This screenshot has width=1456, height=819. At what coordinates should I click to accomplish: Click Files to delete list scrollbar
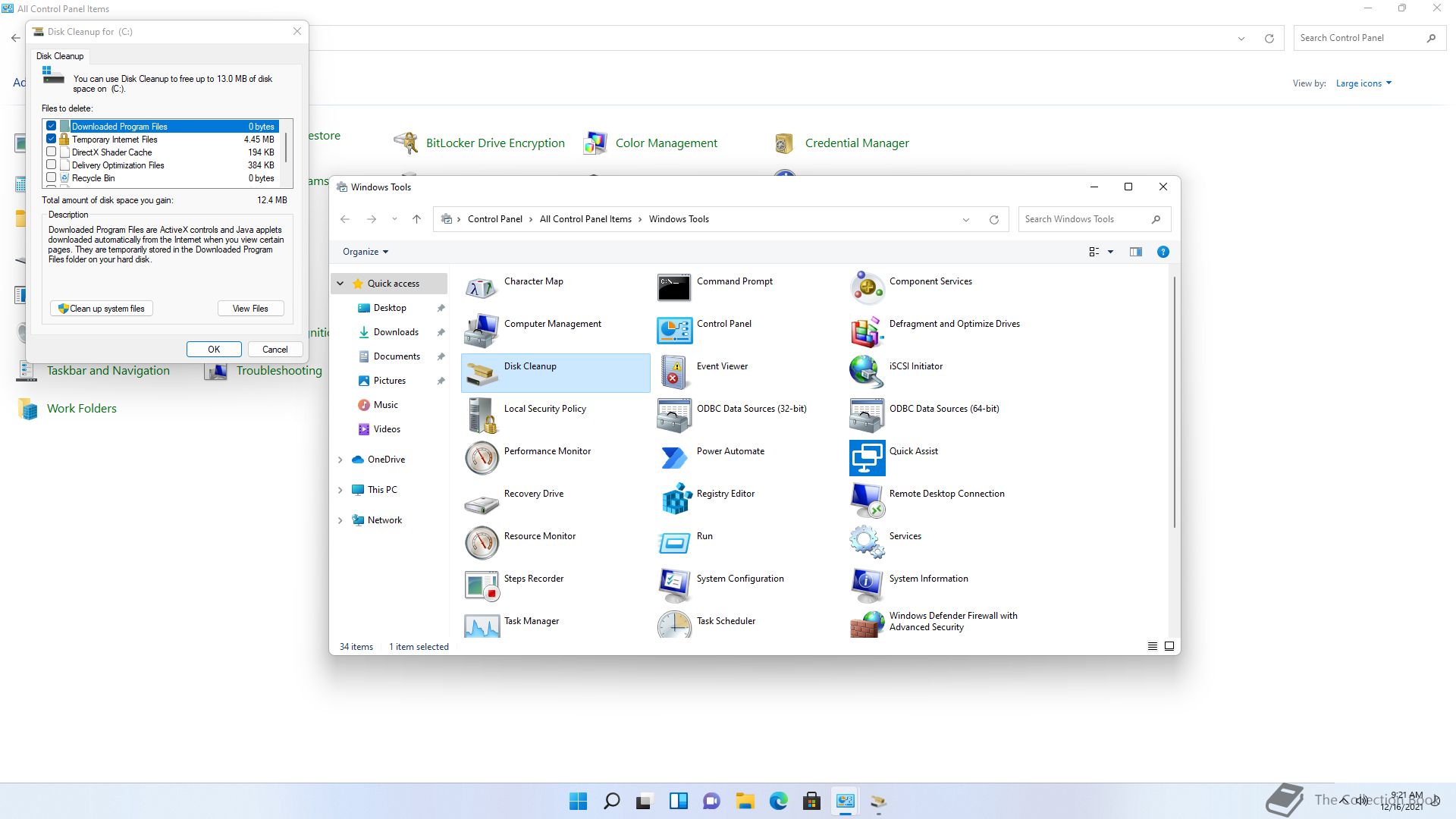point(286,147)
